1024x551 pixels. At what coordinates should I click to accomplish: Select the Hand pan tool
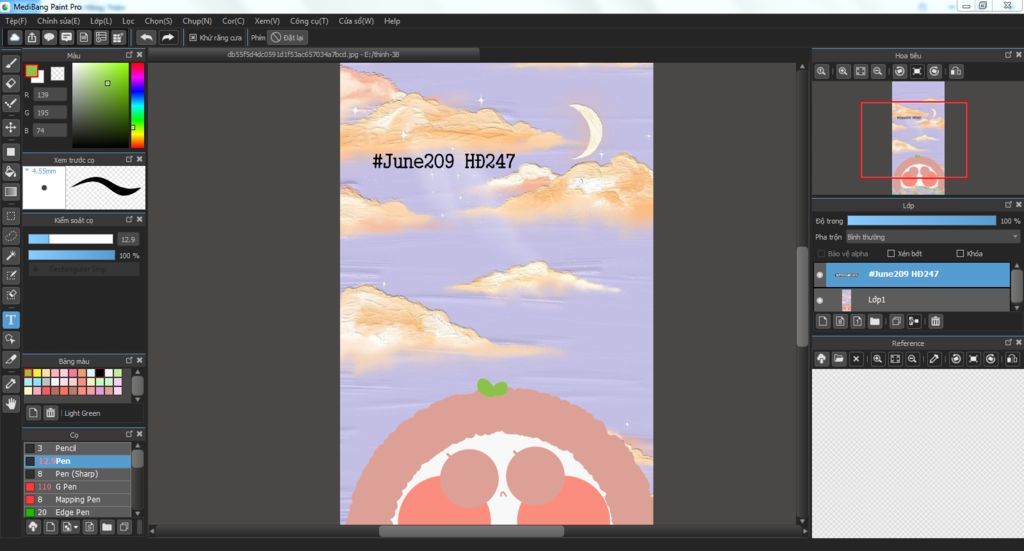[x=10, y=403]
